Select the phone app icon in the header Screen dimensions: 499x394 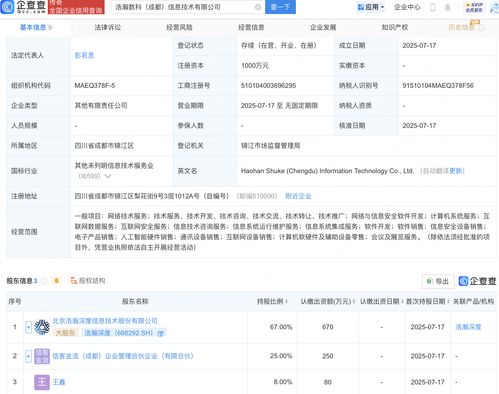click(433, 7)
